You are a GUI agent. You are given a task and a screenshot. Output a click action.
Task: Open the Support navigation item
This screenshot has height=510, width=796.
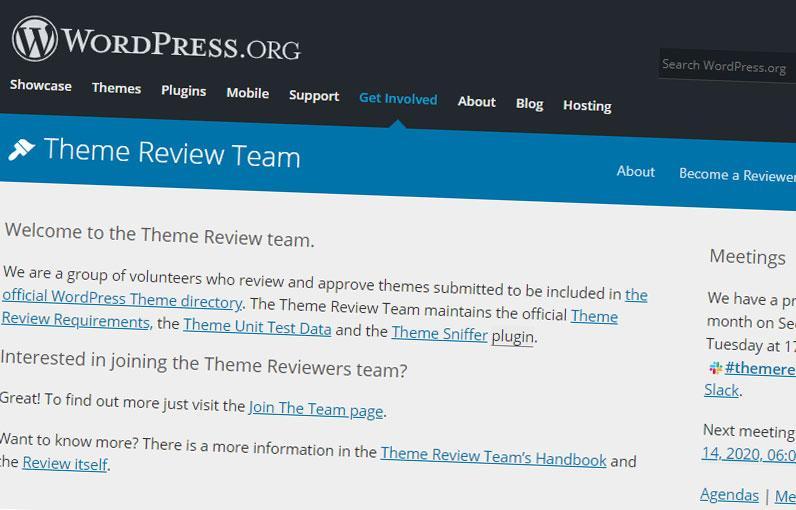pos(314,96)
